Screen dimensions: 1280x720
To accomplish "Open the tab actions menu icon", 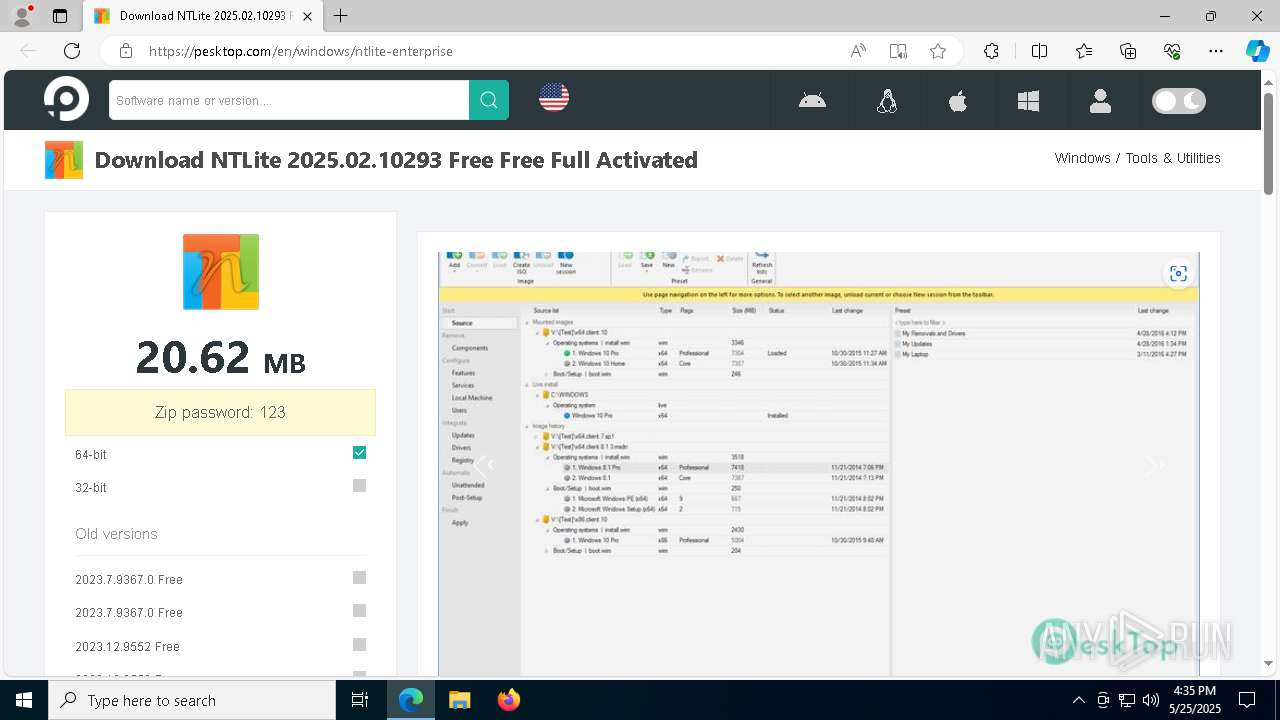I will [60, 16].
